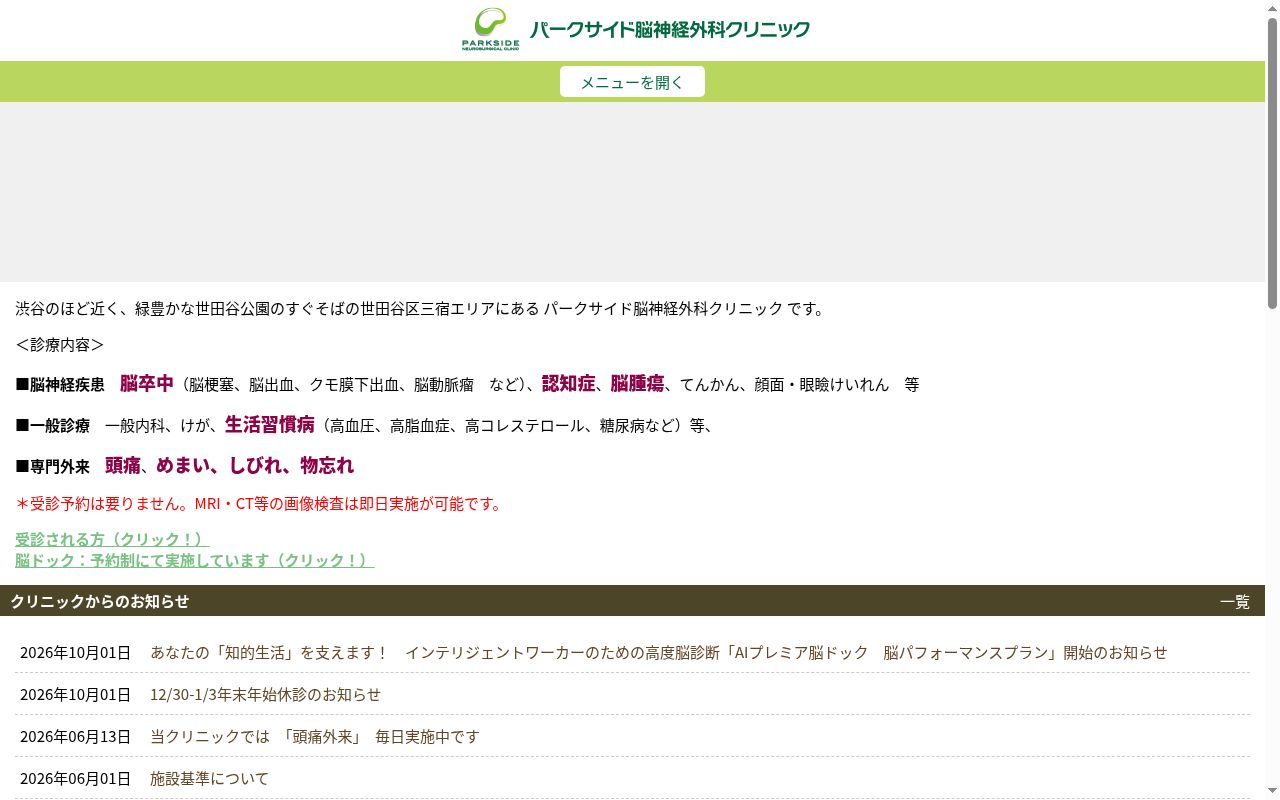Open the 受診される方（クリック！） link
The width and height of the screenshot is (1280, 800).
[x=112, y=539]
